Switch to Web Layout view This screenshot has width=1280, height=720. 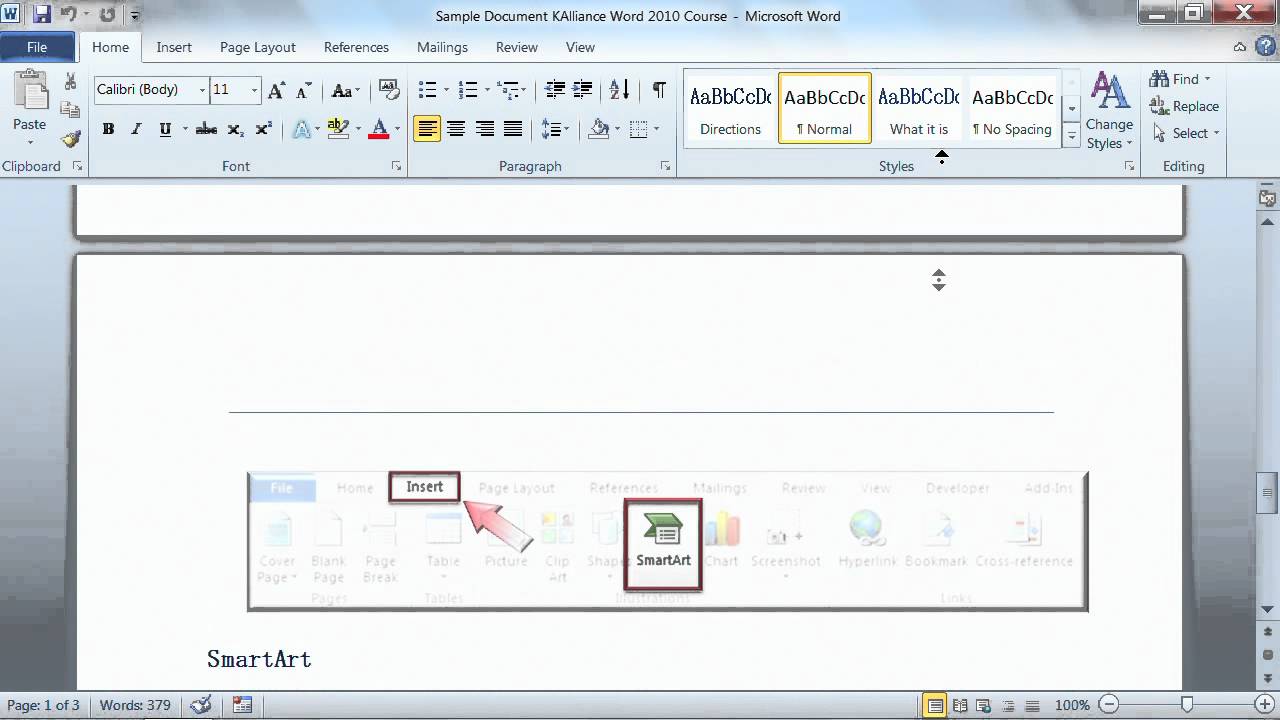984,706
